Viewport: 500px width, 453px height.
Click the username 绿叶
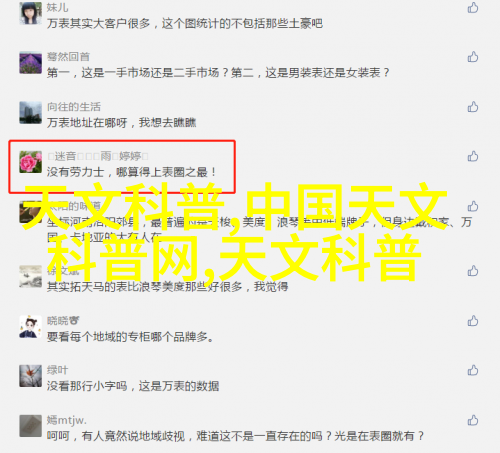click(x=57, y=370)
